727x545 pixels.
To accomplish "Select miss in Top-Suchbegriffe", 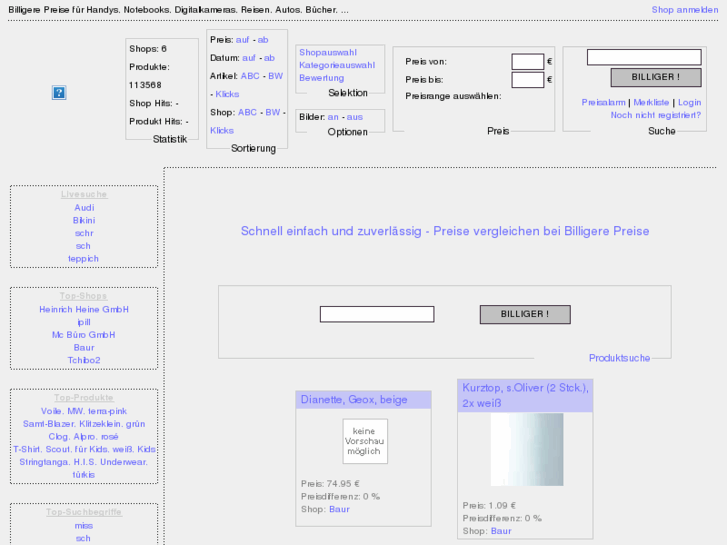I will 84,526.
